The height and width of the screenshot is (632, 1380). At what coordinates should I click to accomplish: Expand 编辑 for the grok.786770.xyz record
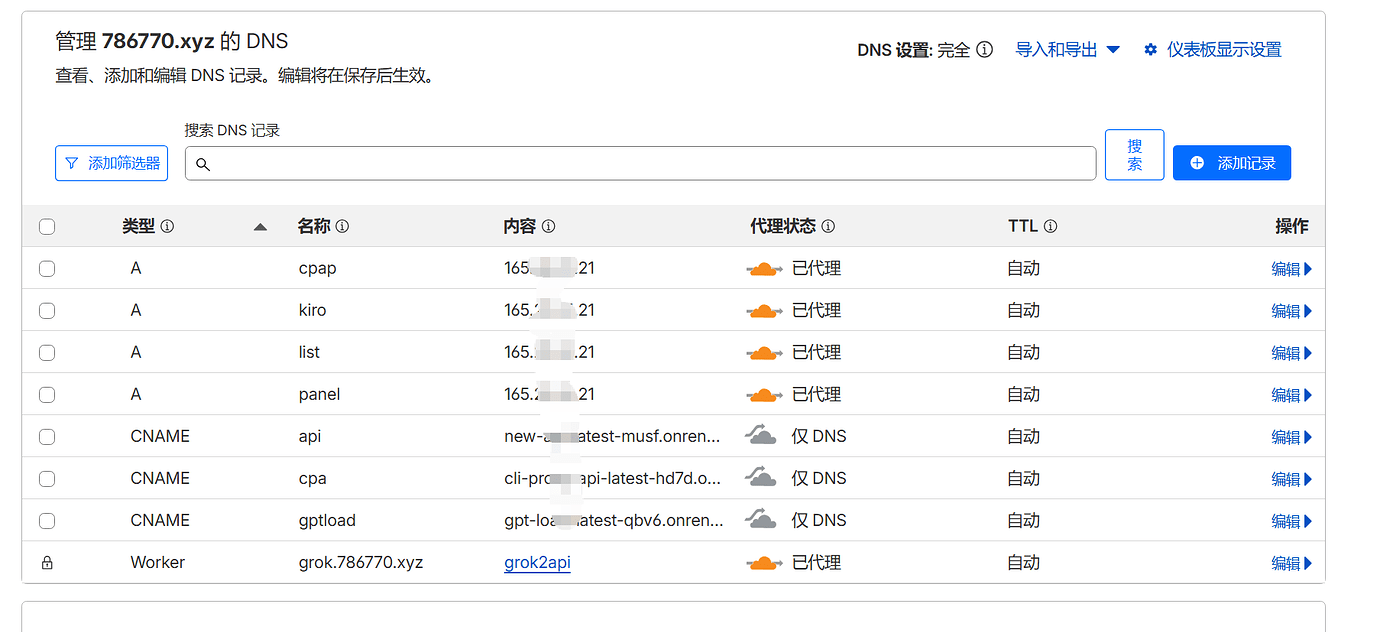point(1291,563)
